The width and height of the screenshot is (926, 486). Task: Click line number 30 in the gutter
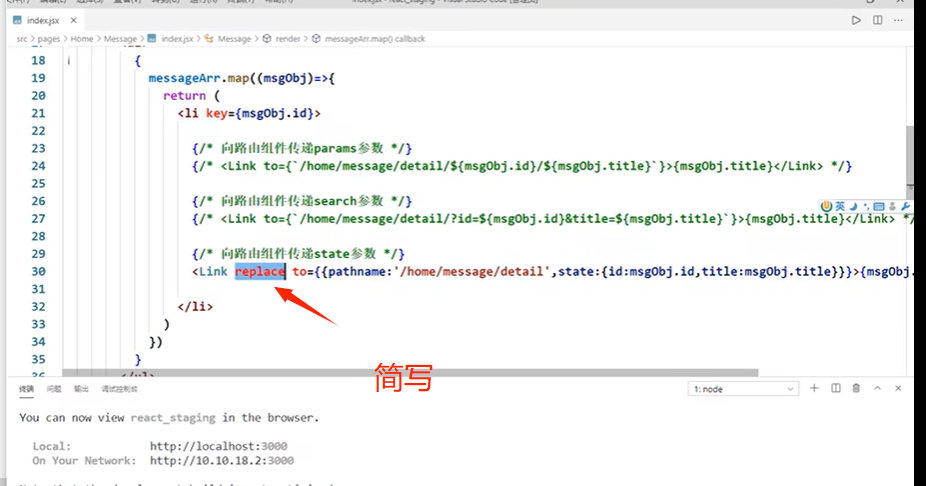coord(38,272)
